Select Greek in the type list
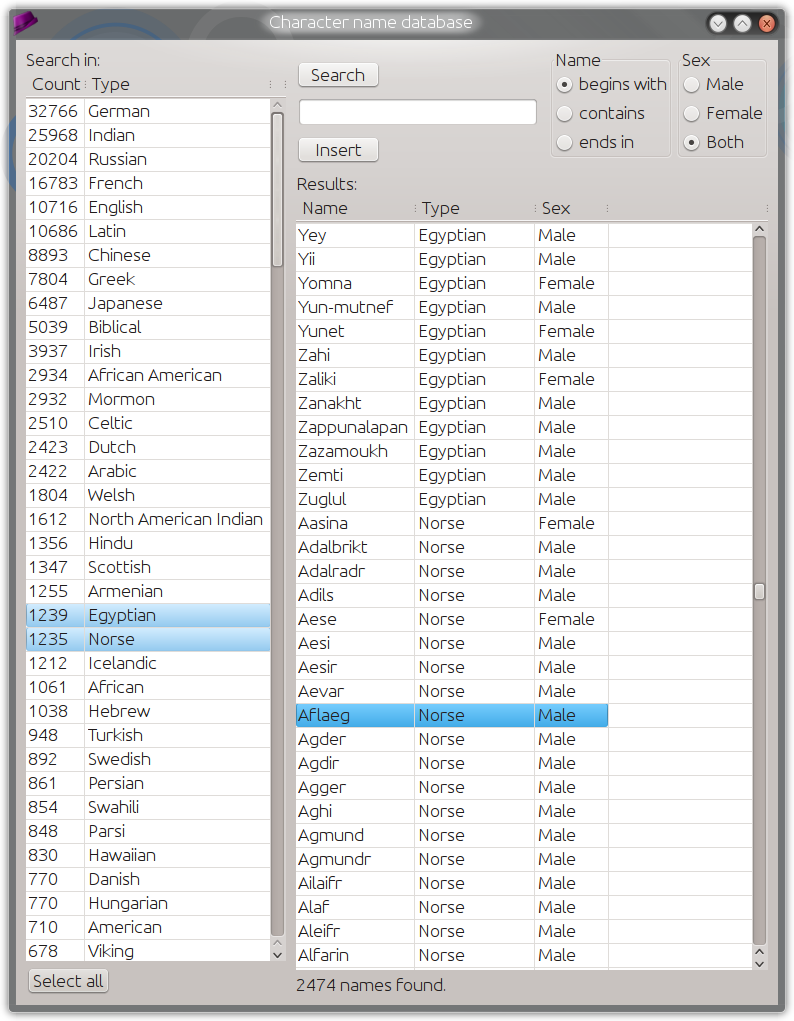This screenshot has width=794, height=1021. (x=148, y=279)
